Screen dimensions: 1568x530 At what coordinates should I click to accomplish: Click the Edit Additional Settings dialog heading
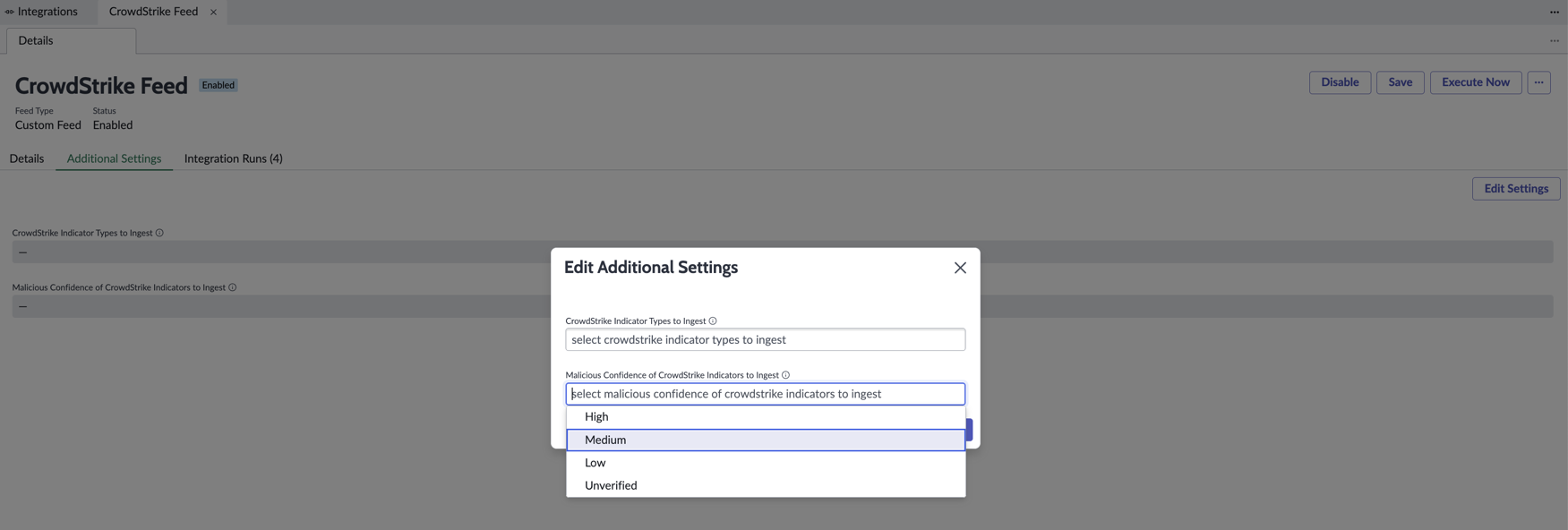click(651, 268)
